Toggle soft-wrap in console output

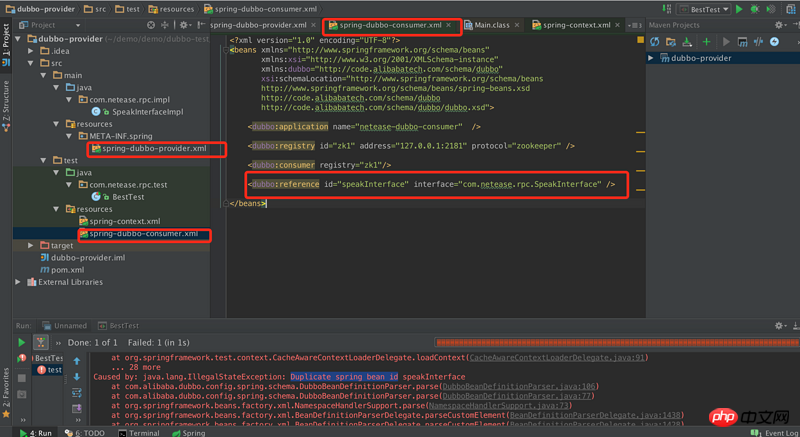coord(77,393)
